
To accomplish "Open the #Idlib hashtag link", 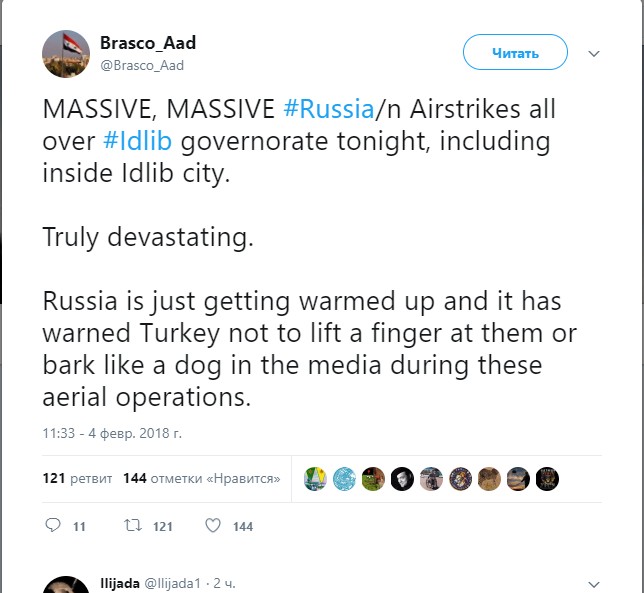I will click(x=138, y=140).
